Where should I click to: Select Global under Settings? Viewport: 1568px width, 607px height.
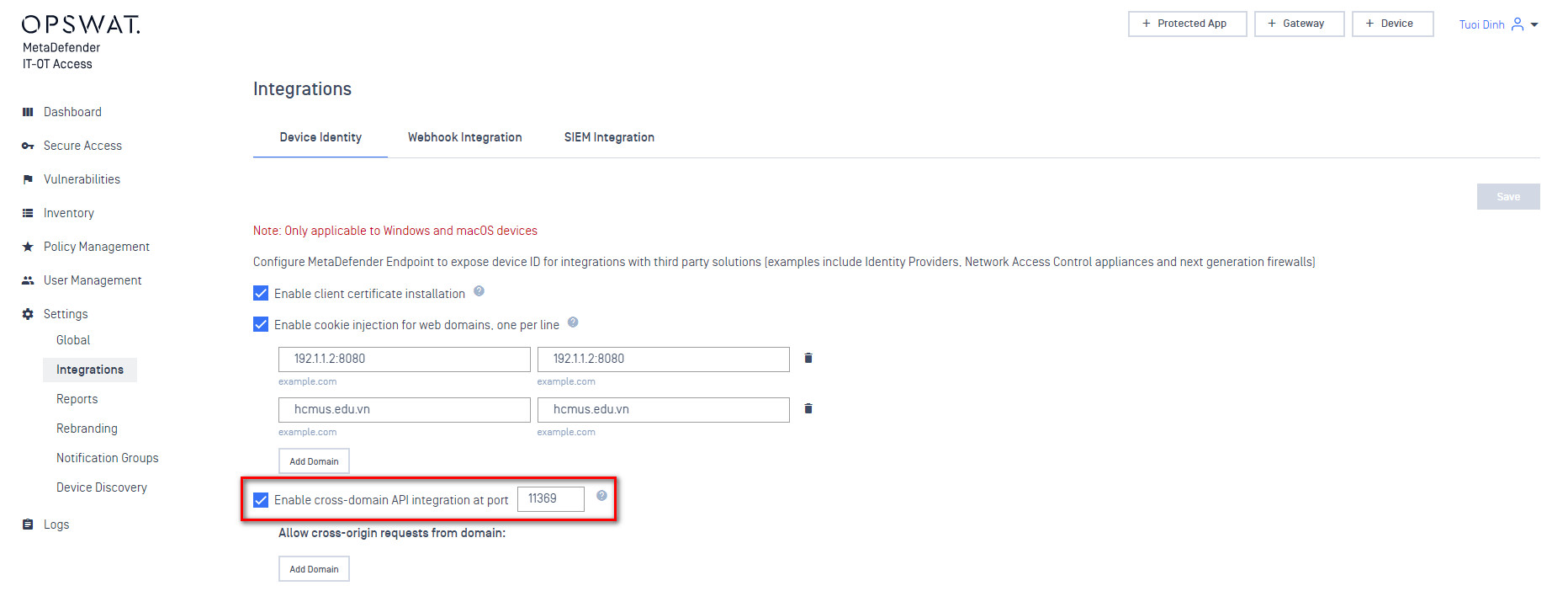tap(73, 340)
